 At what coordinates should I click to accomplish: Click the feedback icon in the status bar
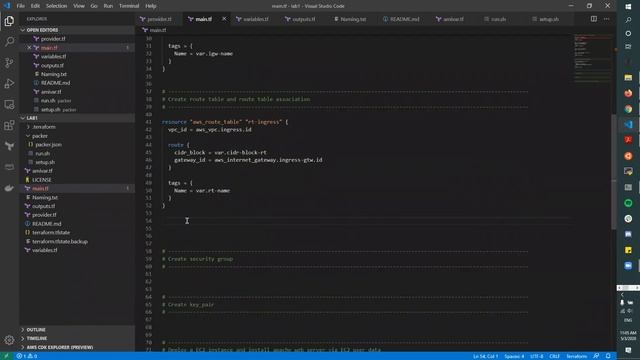(596, 356)
